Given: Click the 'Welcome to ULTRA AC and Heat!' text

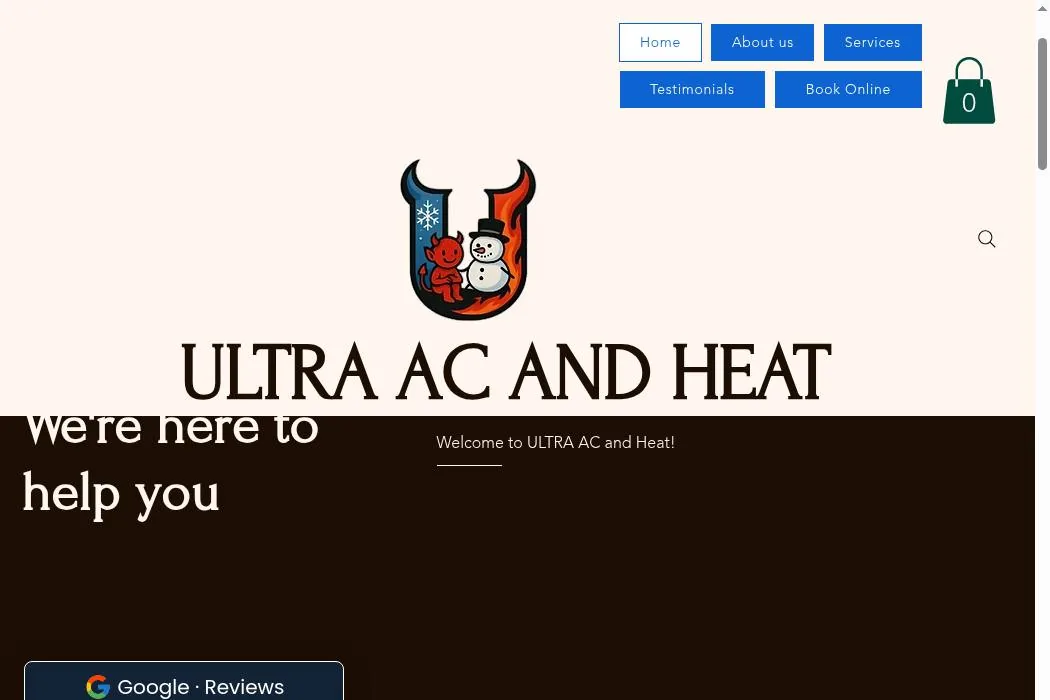Looking at the screenshot, I should 555,442.
